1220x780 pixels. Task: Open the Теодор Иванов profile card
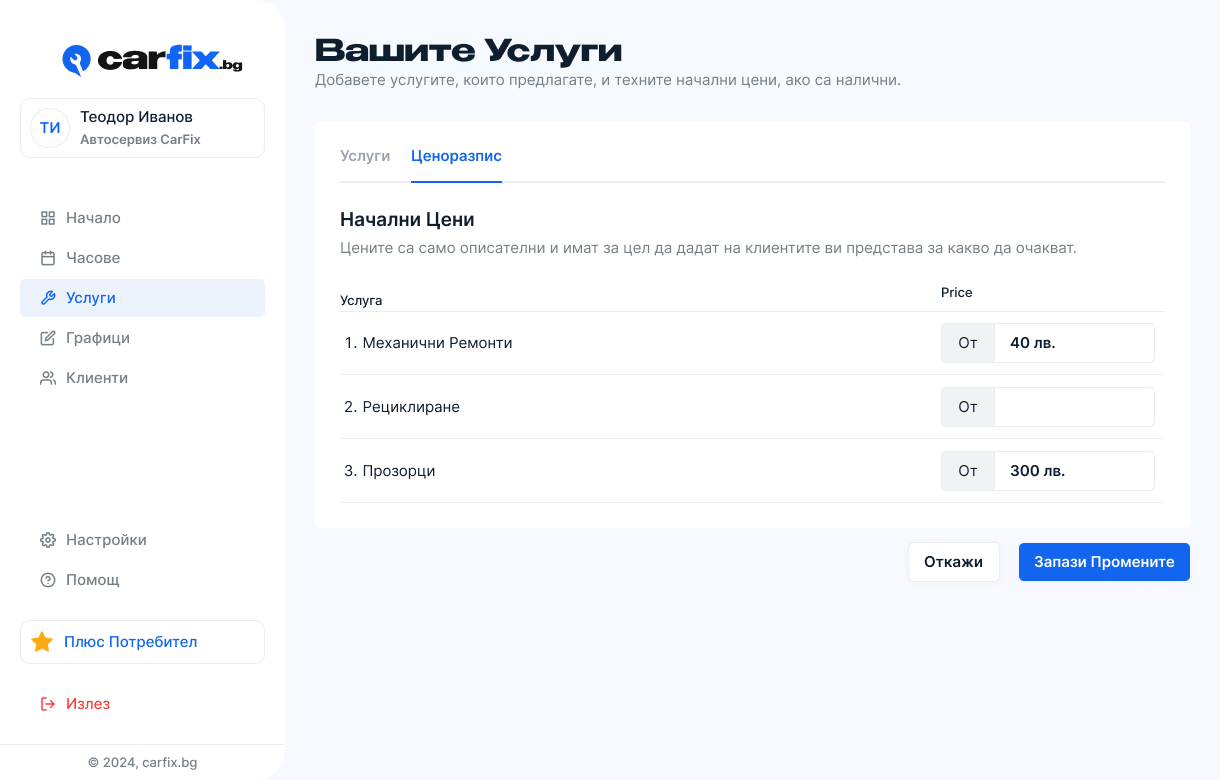coord(142,128)
